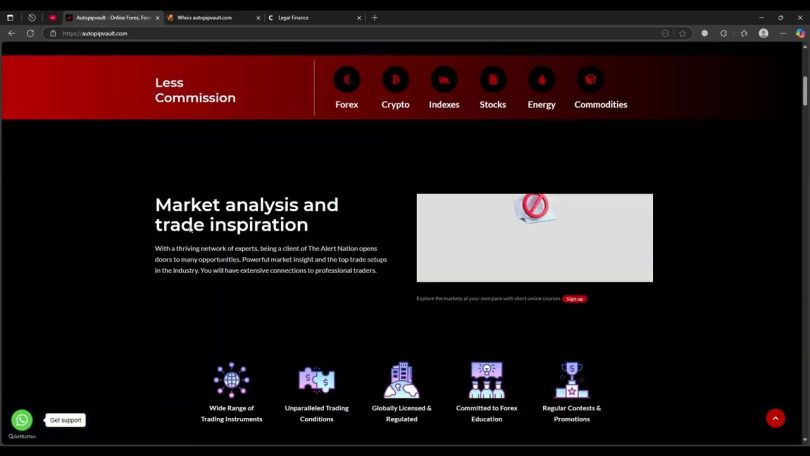Click the Forex label
This screenshot has height=456, width=810.
point(347,104)
